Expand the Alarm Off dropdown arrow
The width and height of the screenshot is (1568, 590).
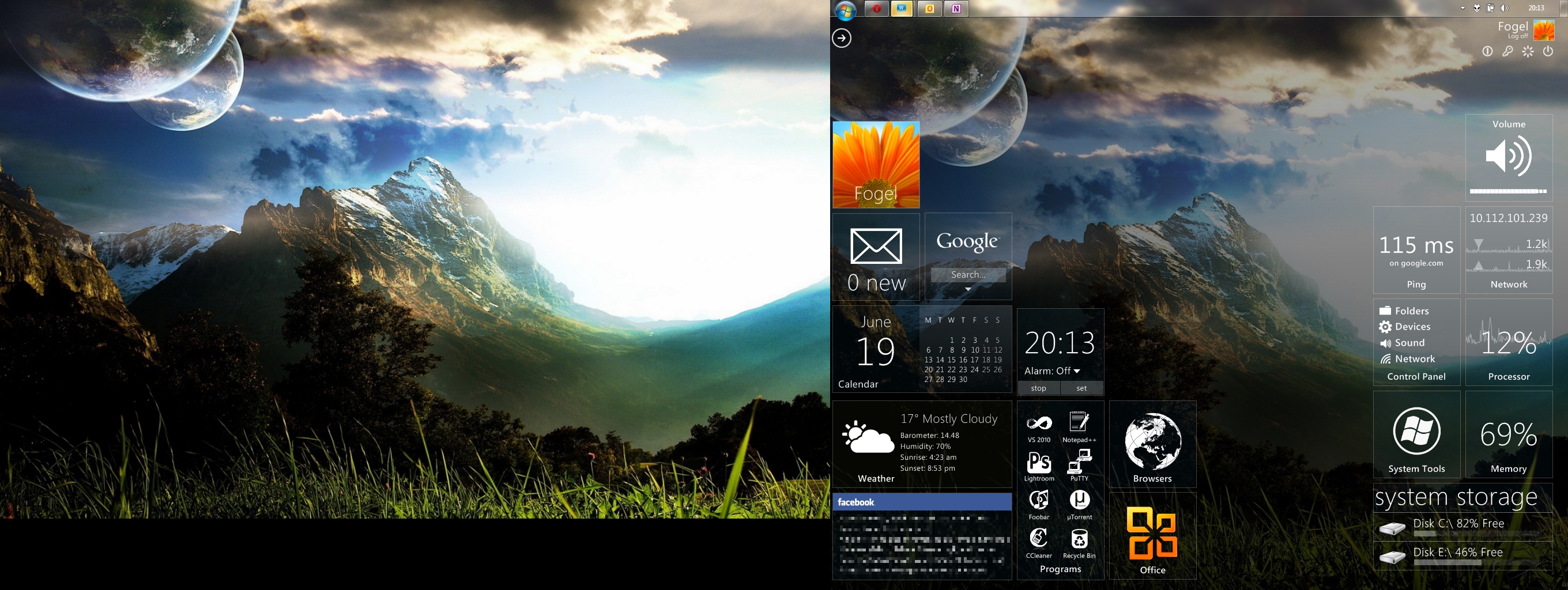(x=1077, y=371)
